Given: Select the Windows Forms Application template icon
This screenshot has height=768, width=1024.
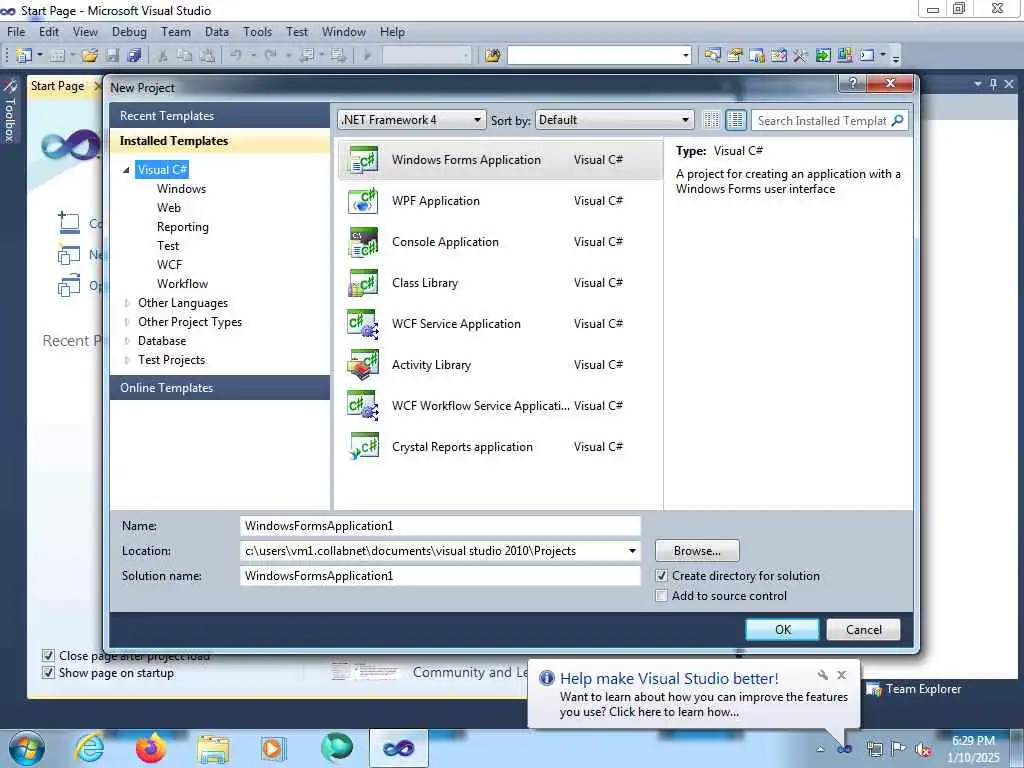Looking at the screenshot, I should [x=363, y=160].
